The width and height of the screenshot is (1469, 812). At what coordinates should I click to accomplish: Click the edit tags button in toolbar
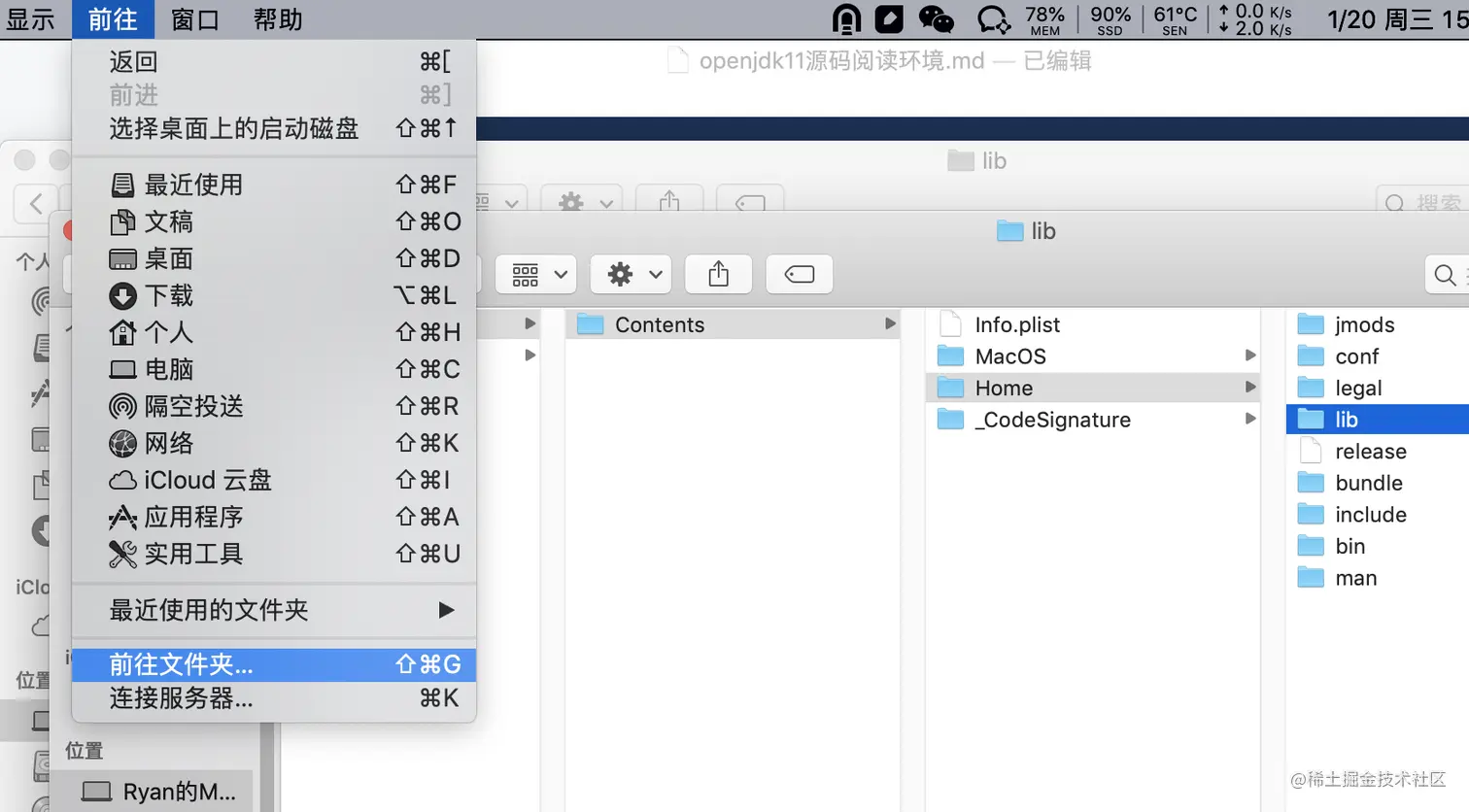[x=800, y=275]
